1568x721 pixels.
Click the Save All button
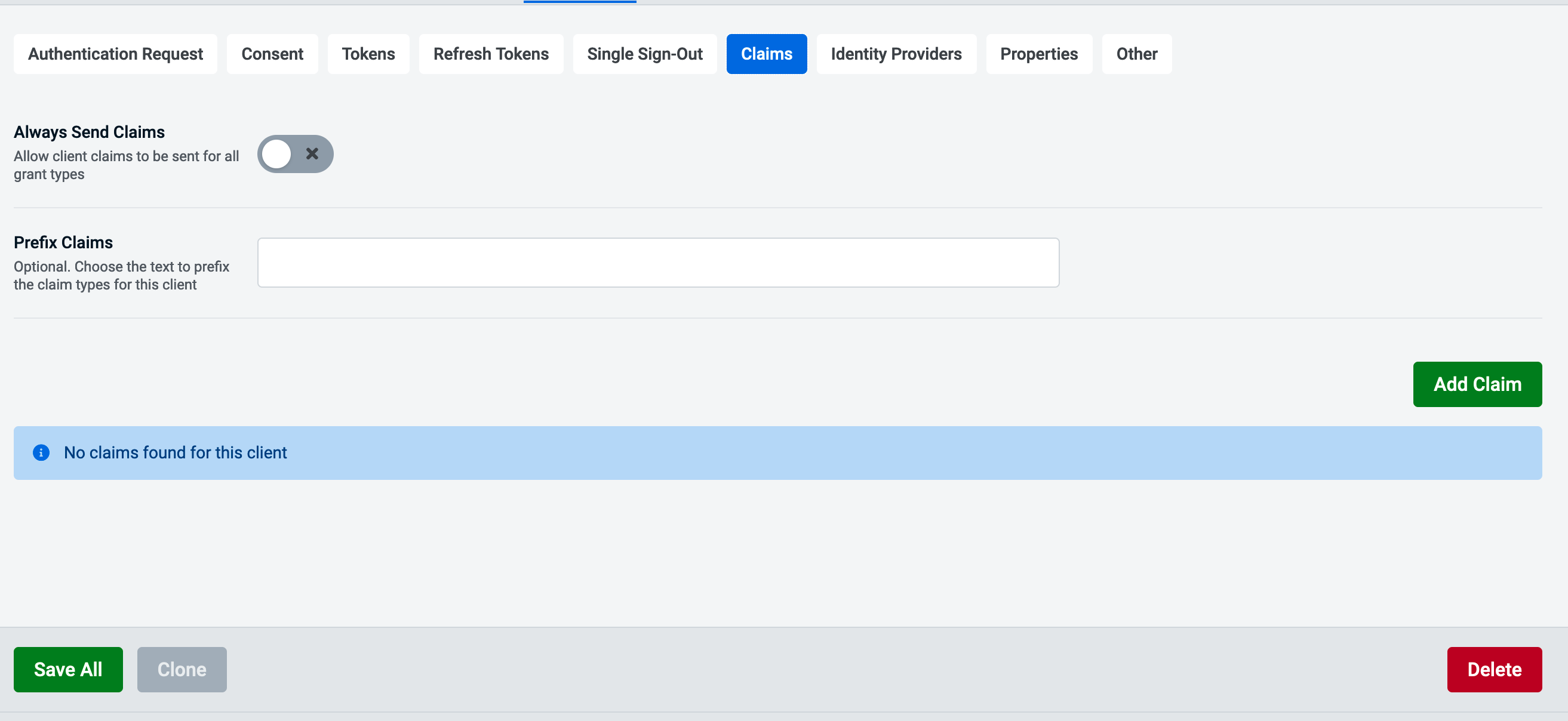pyautogui.click(x=68, y=669)
